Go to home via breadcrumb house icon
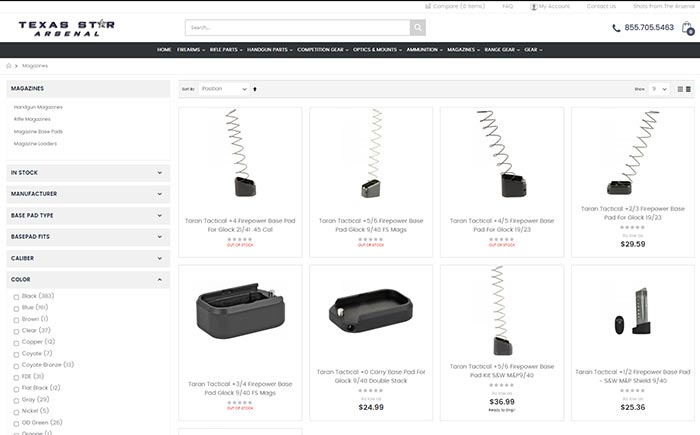This screenshot has height=435, width=700. 8,66
